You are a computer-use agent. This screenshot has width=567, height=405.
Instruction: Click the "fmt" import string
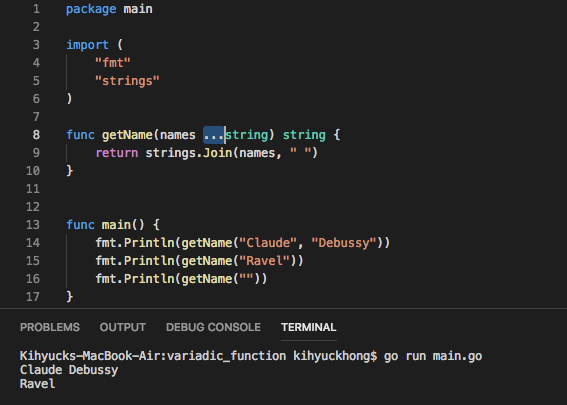tap(112, 63)
